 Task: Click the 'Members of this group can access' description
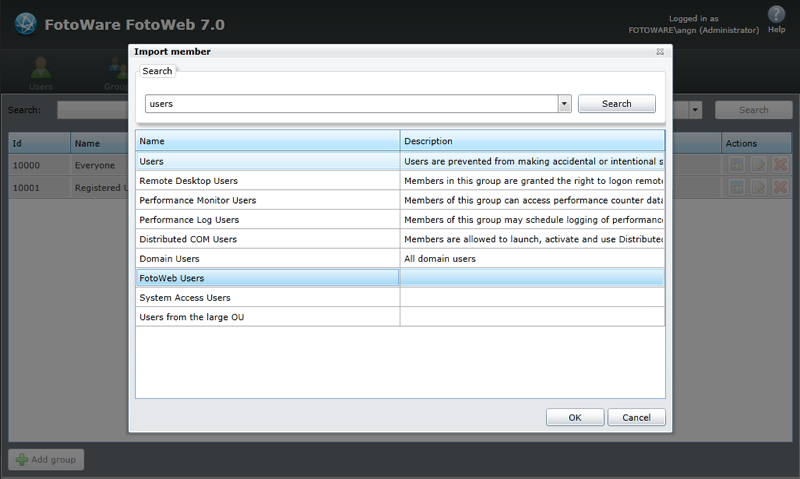(534, 200)
